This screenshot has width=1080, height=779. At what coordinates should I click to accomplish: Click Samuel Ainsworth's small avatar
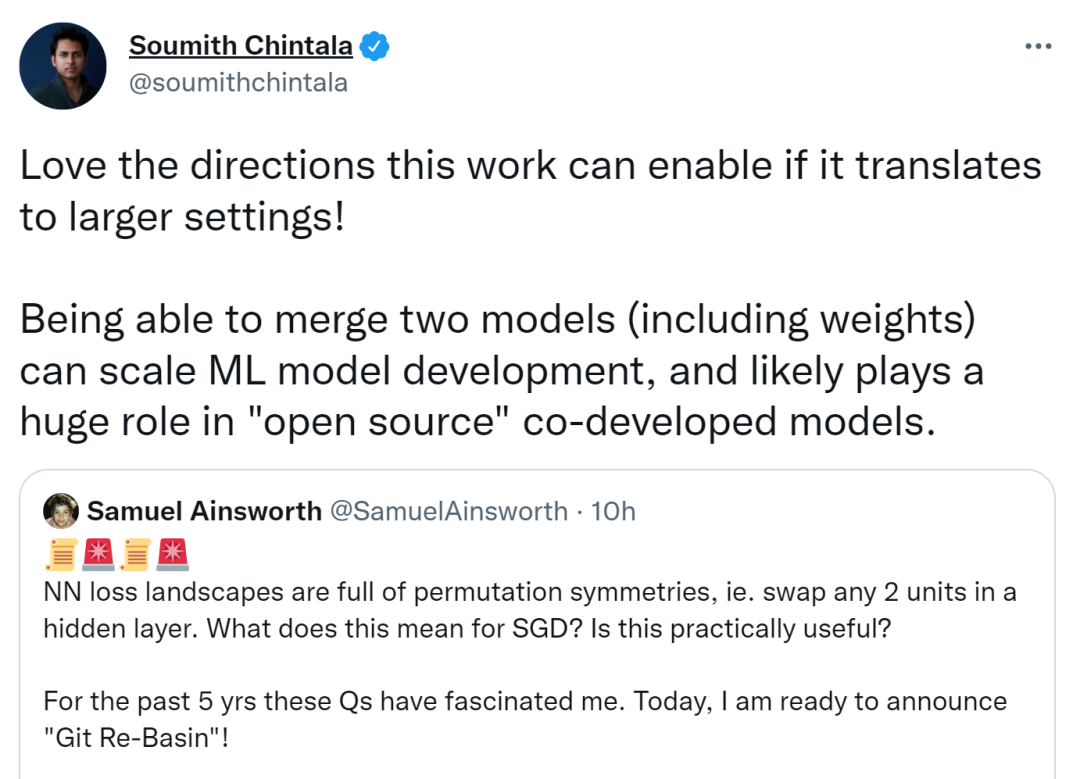[61, 511]
